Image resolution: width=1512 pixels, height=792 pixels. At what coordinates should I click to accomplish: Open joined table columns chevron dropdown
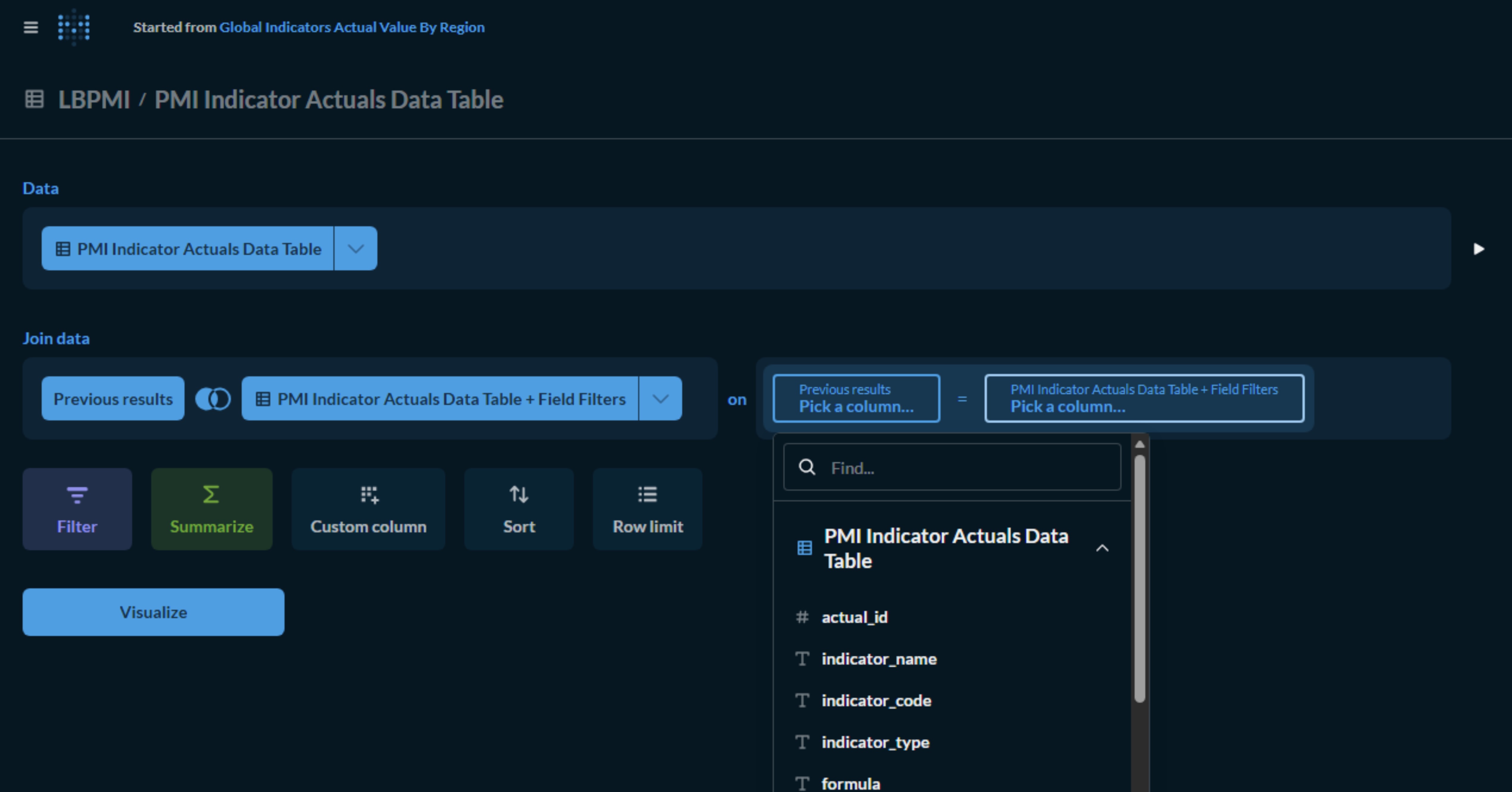pyautogui.click(x=660, y=399)
